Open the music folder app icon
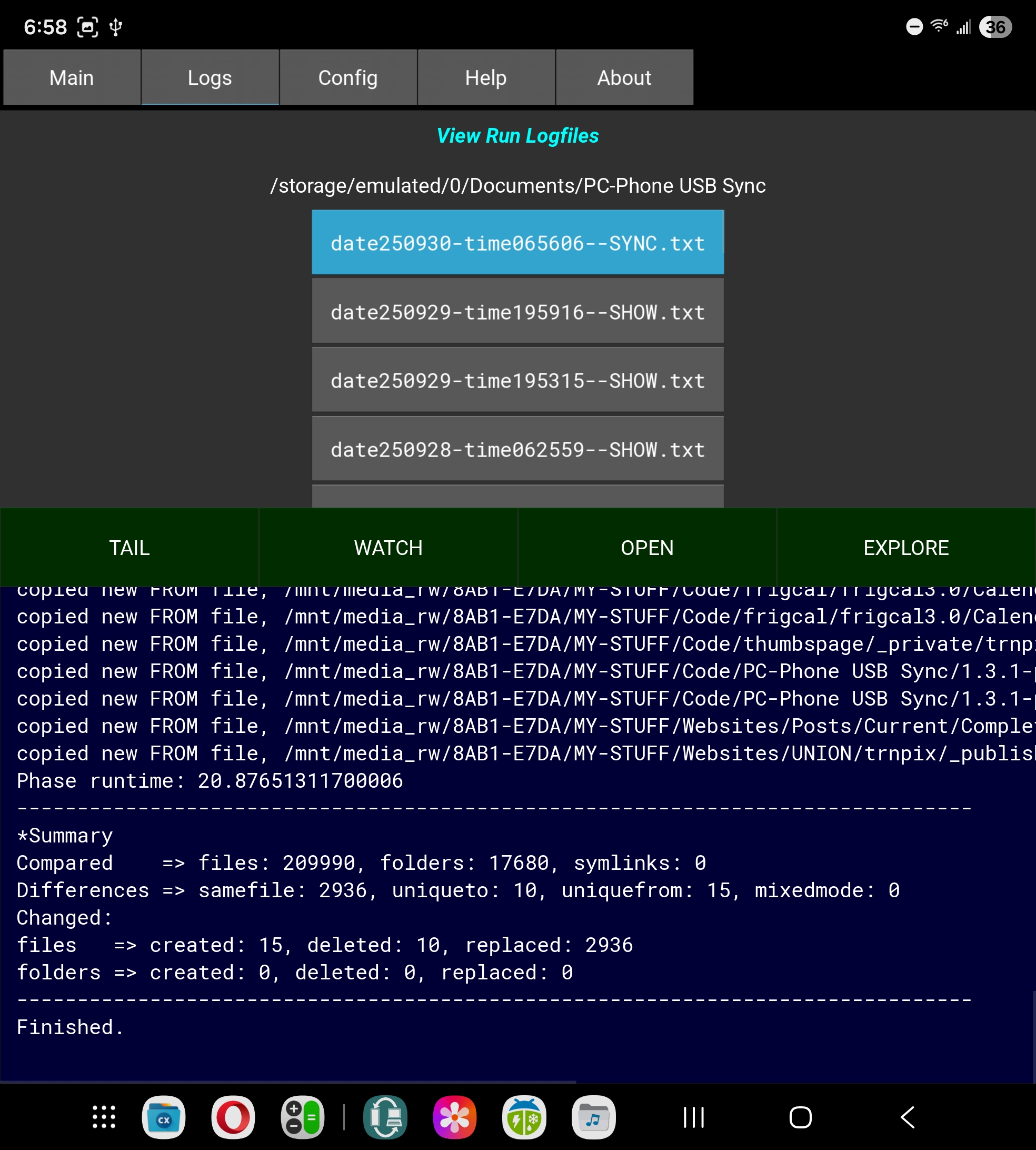1036x1150 pixels. click(593, 1117)
